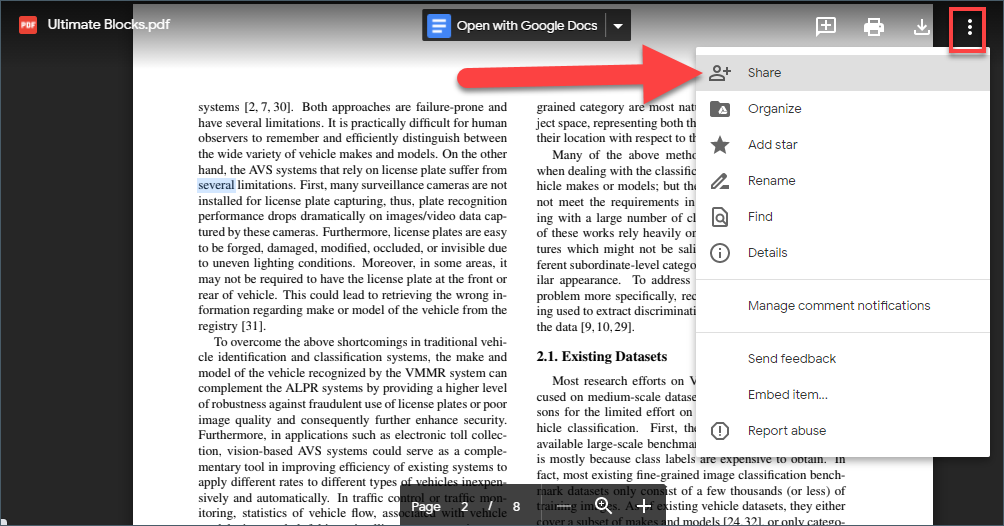This screenshot has width=1004, height=526.
Task: Zoom out with the minus icon
Action: point(563,506)
